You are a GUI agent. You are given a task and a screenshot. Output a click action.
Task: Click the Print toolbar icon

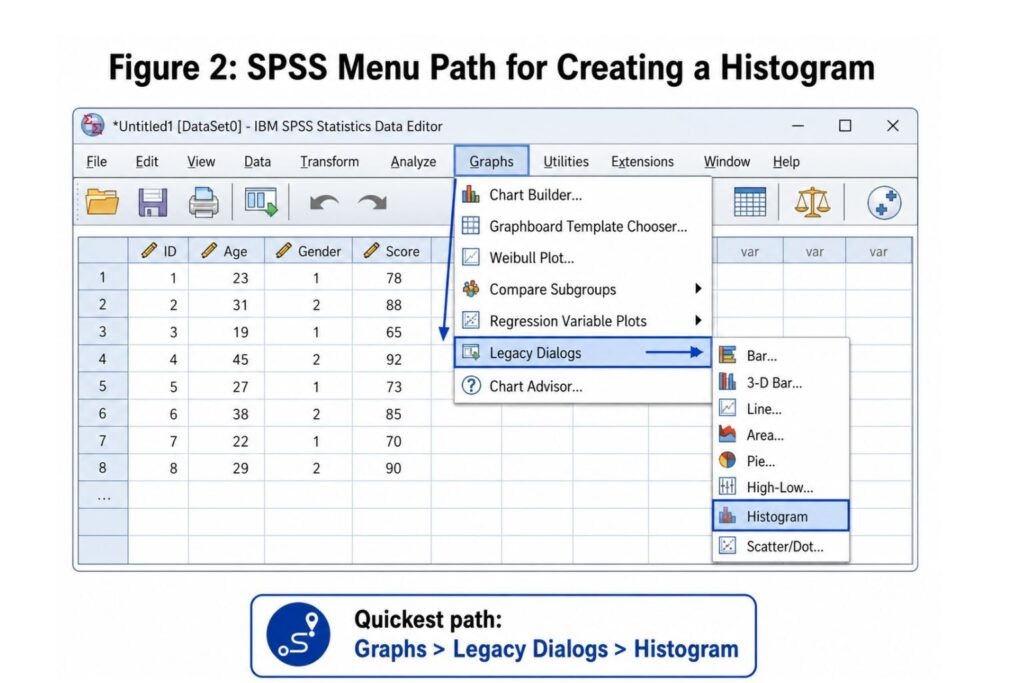[204, 202]
